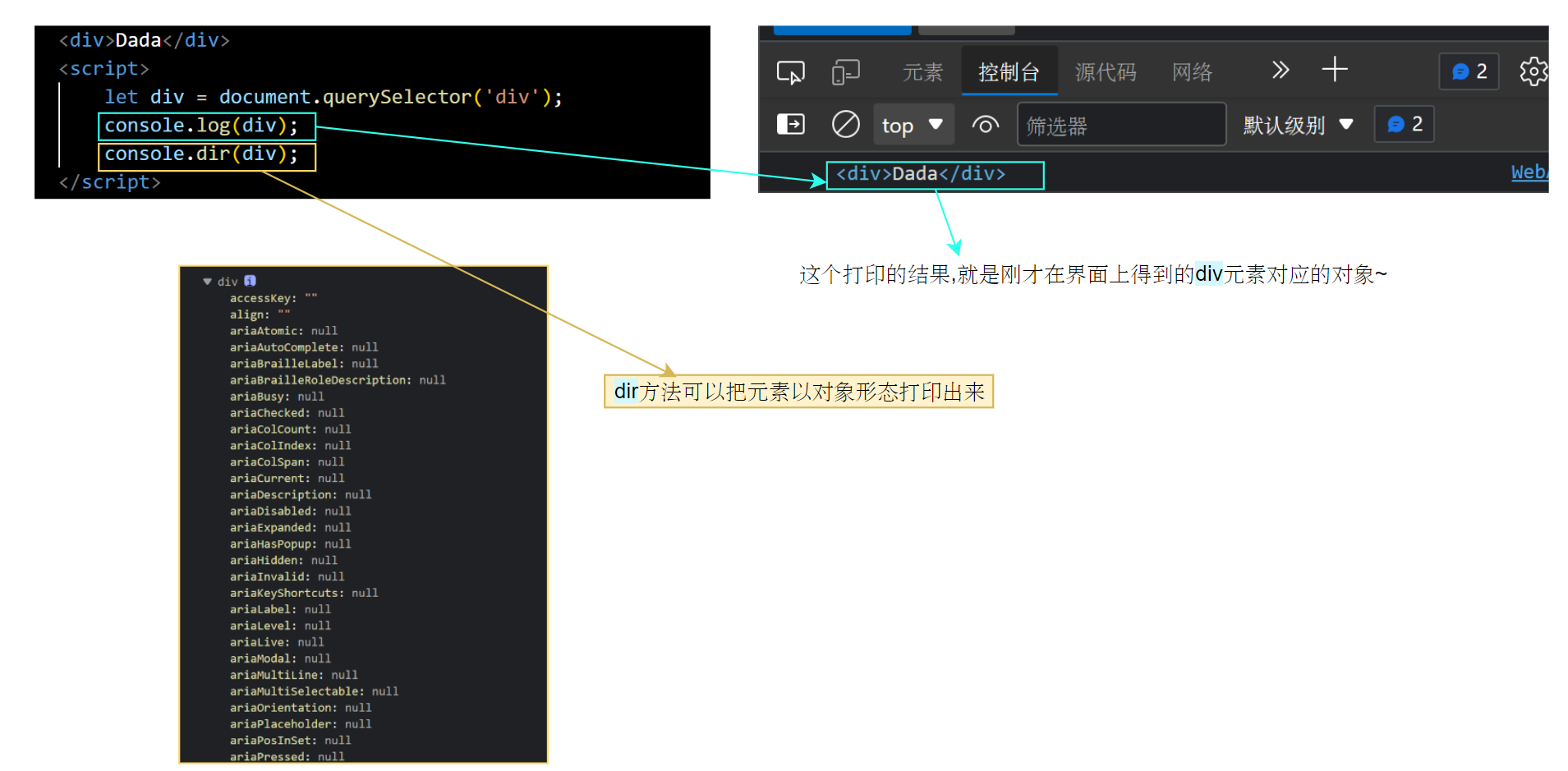
Task: Clear the console with the circle-slash icon
Action: pos(845,124)
